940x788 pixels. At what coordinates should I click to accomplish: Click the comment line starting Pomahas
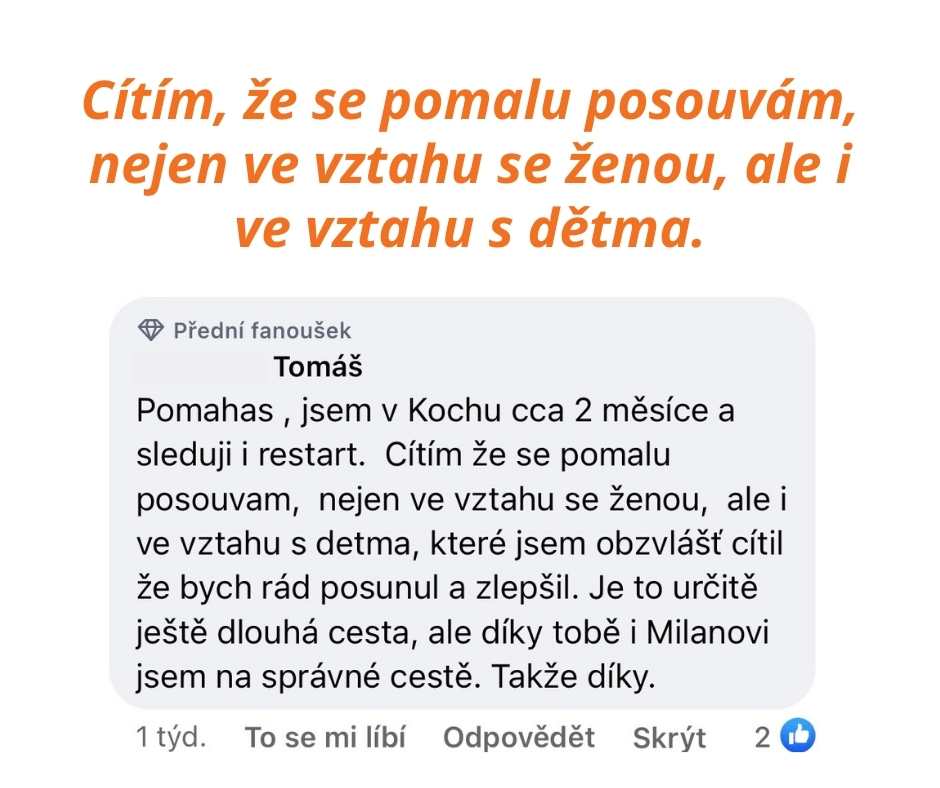(435, 411)
